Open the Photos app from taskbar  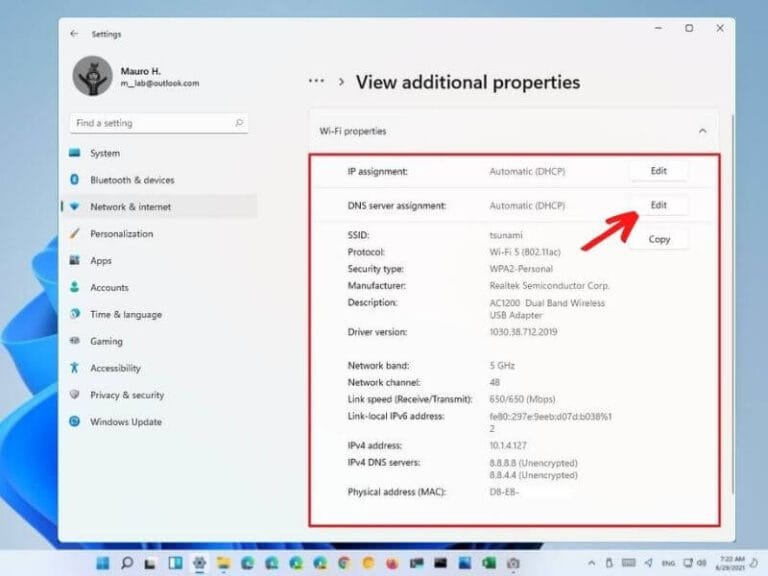tap(465, 563)
